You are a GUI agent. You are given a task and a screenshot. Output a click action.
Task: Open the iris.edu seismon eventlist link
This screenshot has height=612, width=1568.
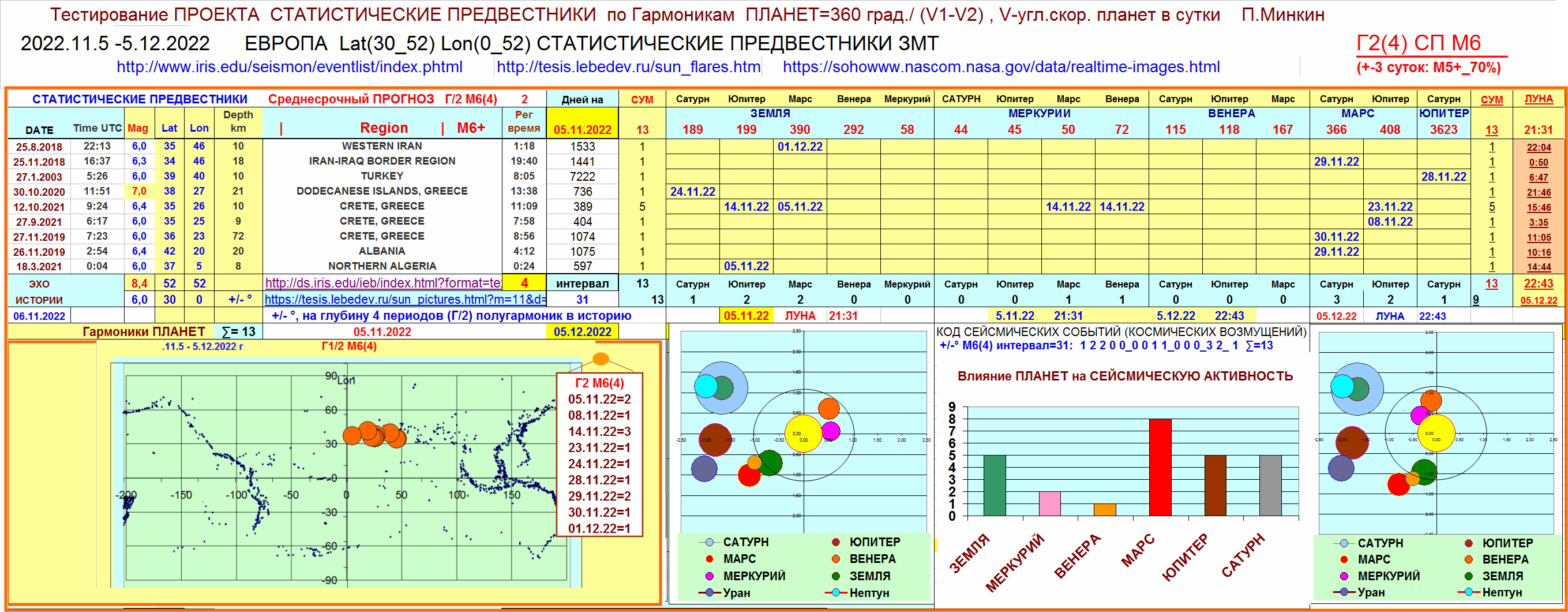click(x=289, y=67)
